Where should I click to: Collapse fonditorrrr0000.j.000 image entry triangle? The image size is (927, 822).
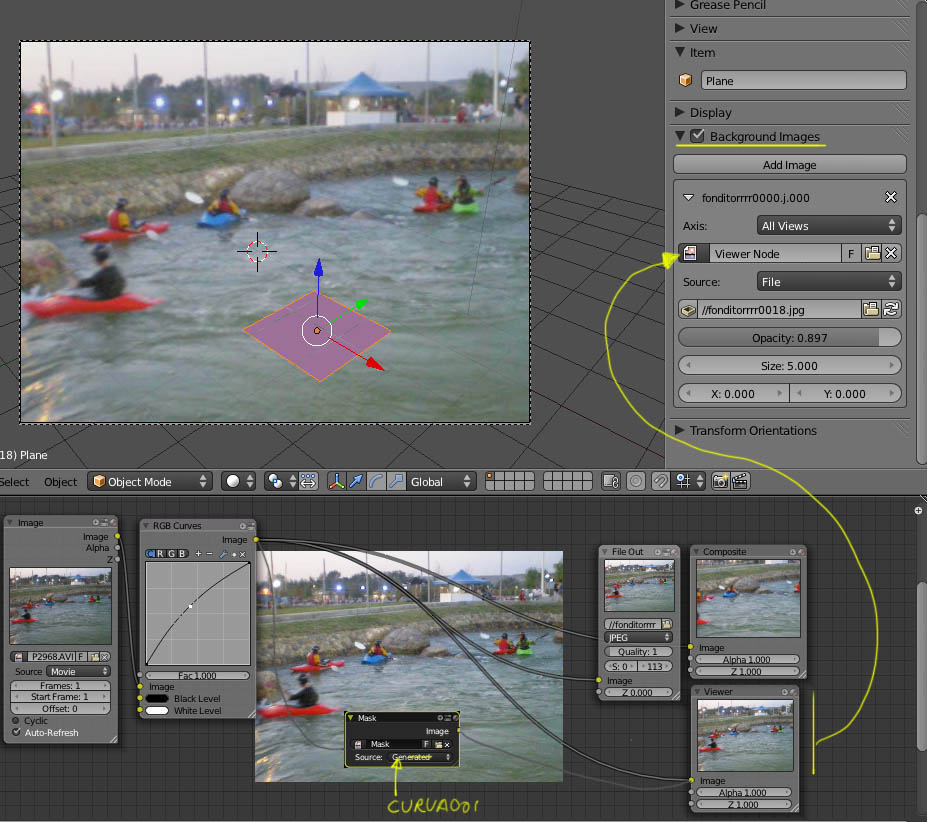688,198
